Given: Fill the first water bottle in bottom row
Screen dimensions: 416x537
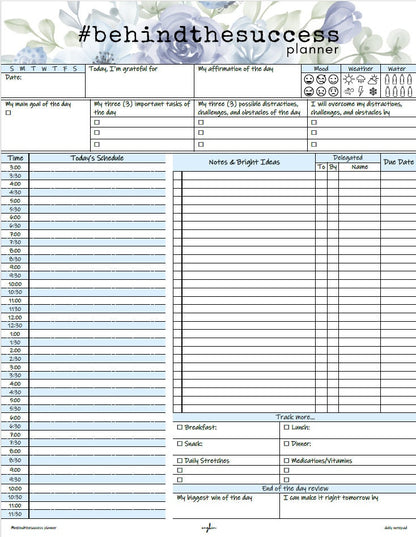Looking at the screenshot, I should (387, 91).
